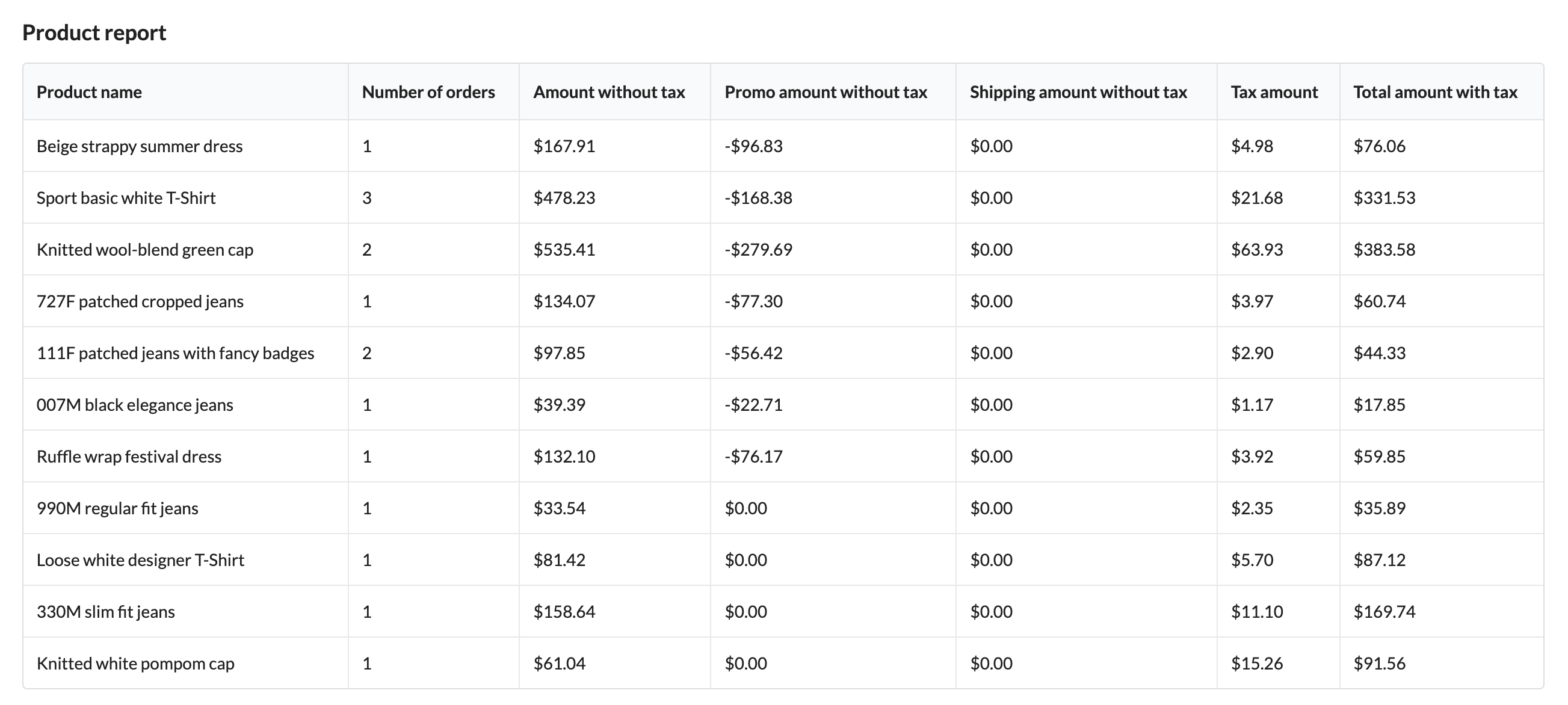The height and width of the screenshot is (705, 1568).
Task: Select 'Beige strappy summer dress' product name
Action: click(x=140, y=146)
